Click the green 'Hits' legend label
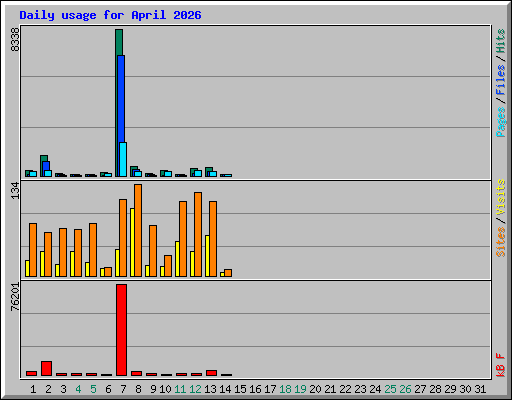 pos(500,41)
